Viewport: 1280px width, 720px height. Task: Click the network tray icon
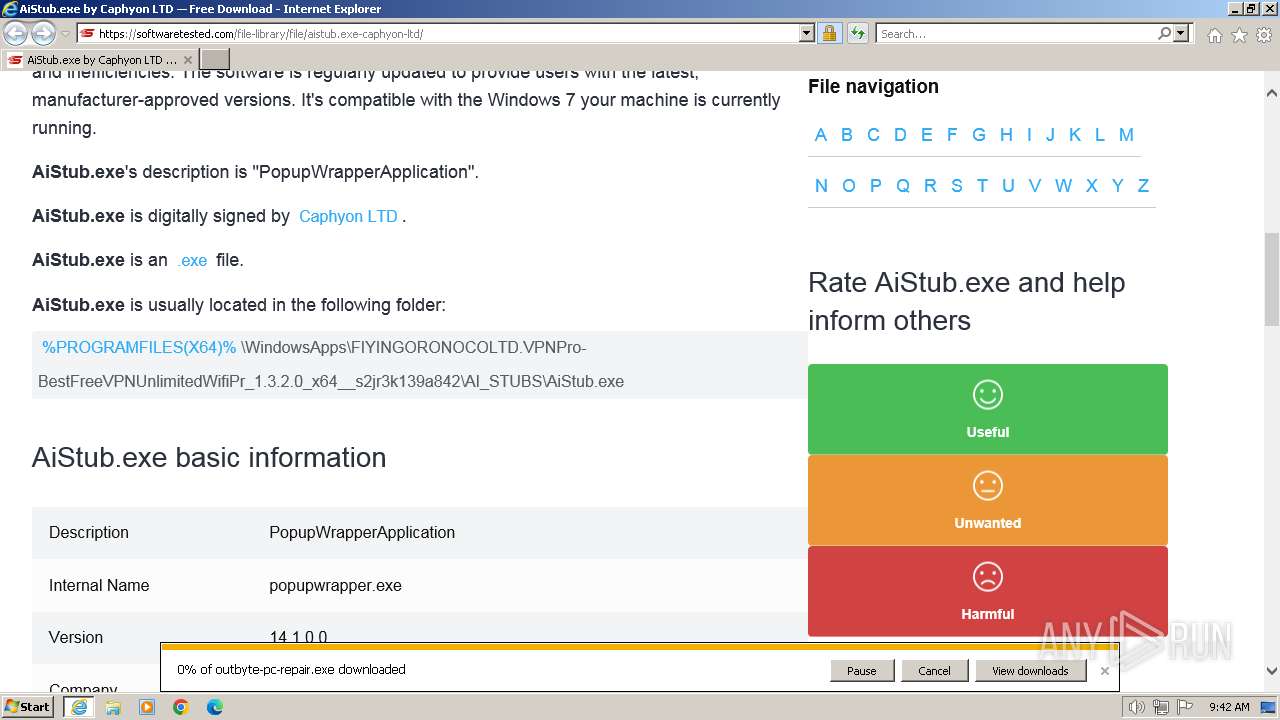pos(1161,707)
